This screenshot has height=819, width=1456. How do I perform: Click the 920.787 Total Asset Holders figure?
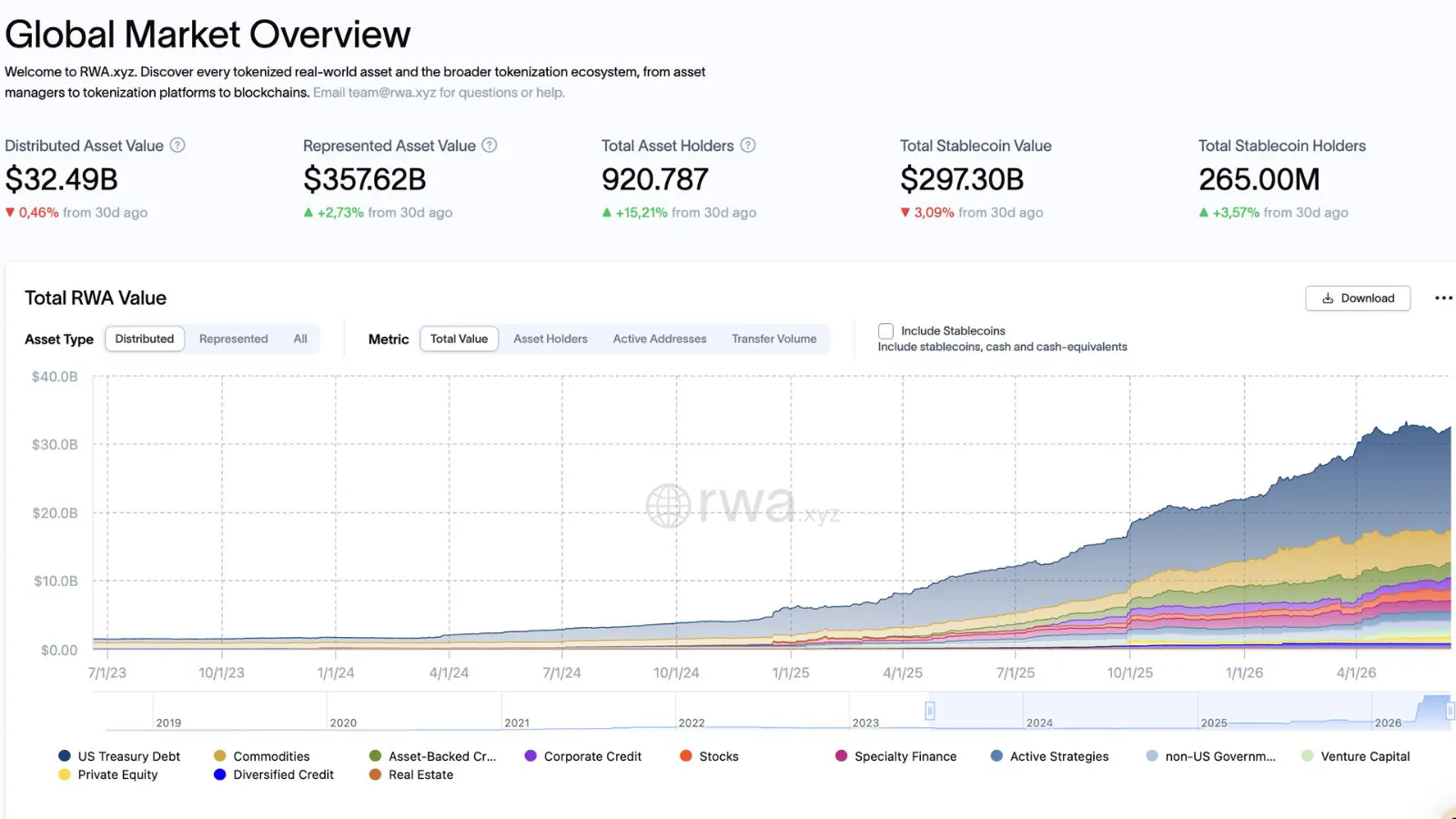(655, 179)
